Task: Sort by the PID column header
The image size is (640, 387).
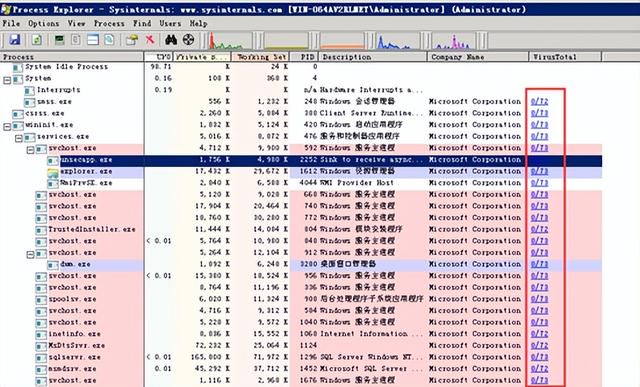Action: [304, 57]
